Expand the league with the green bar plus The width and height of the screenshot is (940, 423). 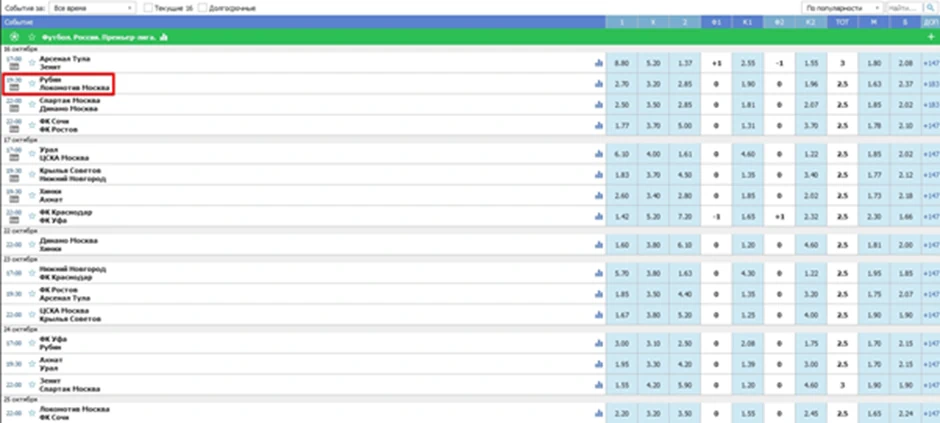930,37
